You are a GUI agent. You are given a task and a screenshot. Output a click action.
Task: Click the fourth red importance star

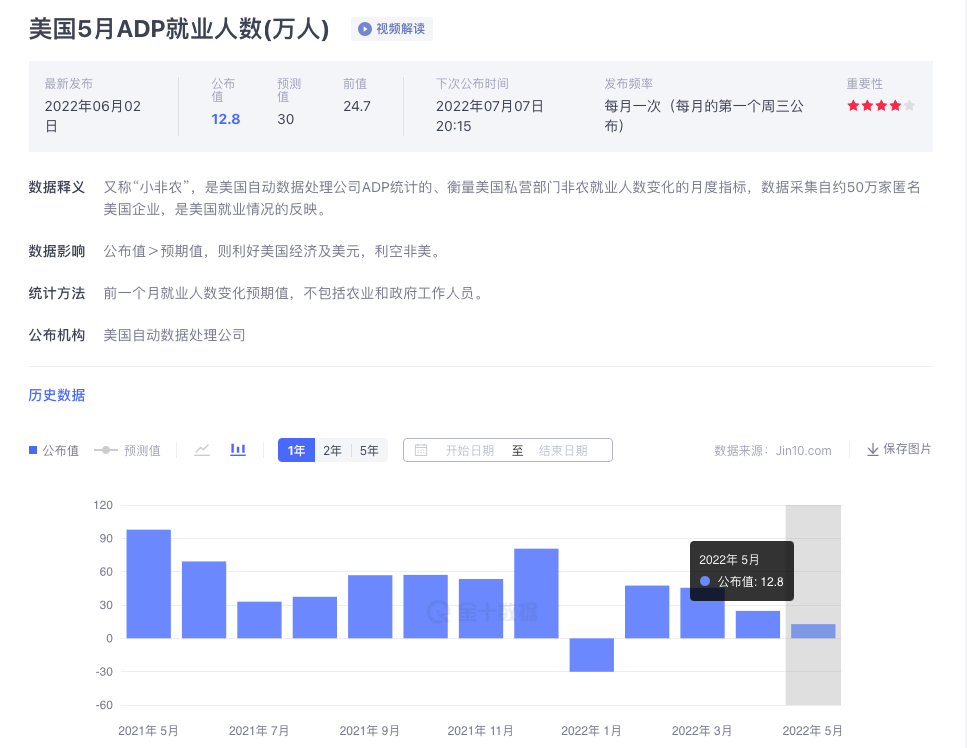pos(895,105)
